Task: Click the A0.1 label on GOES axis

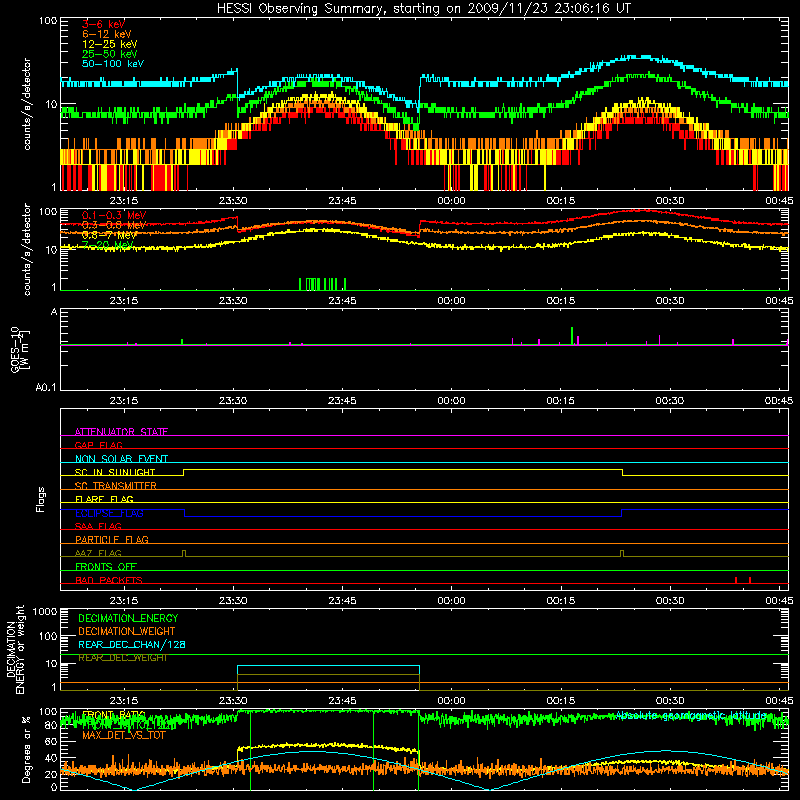Action: coord(46,388)
